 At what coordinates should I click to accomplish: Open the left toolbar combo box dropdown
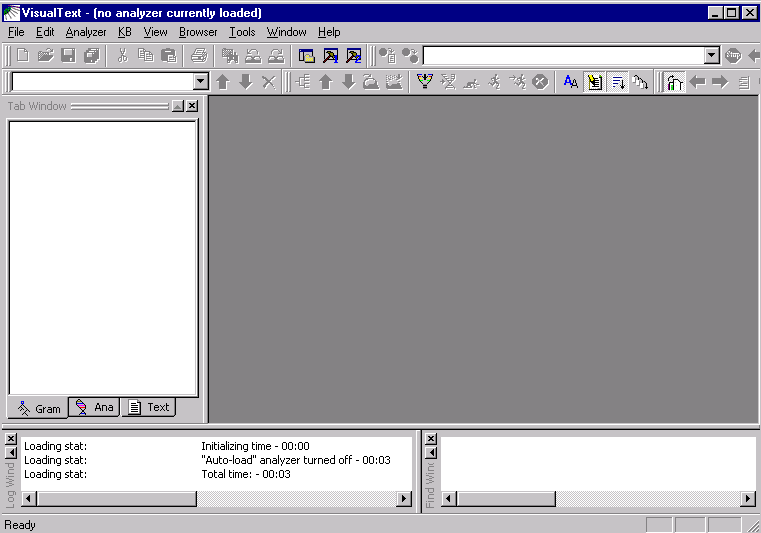pyautogui.click(x=200, y=81)
